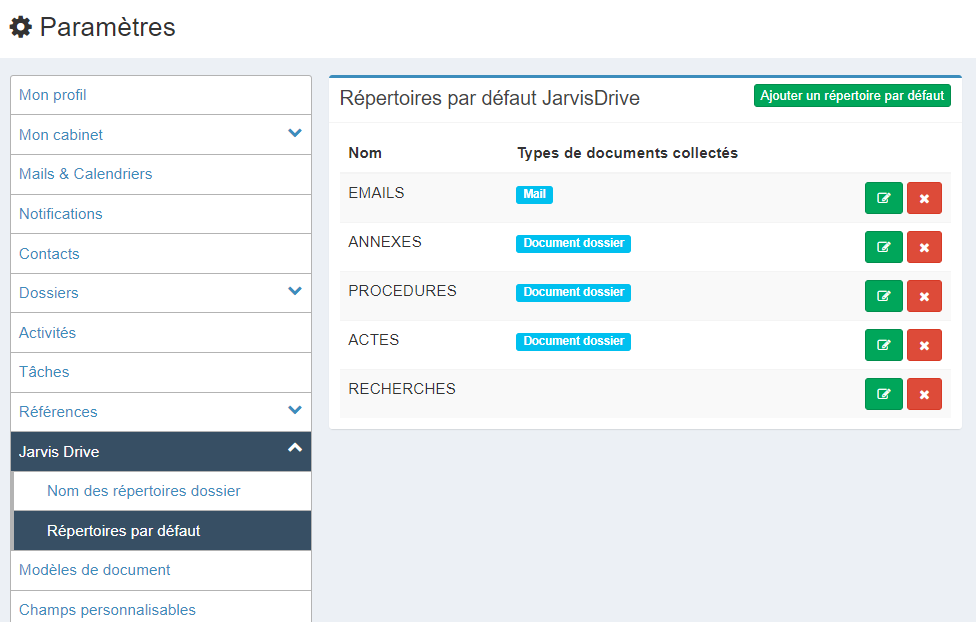Click Répertoires par défaut JarvisDrive title
976x622 pixels.
(x=490, y=98)
